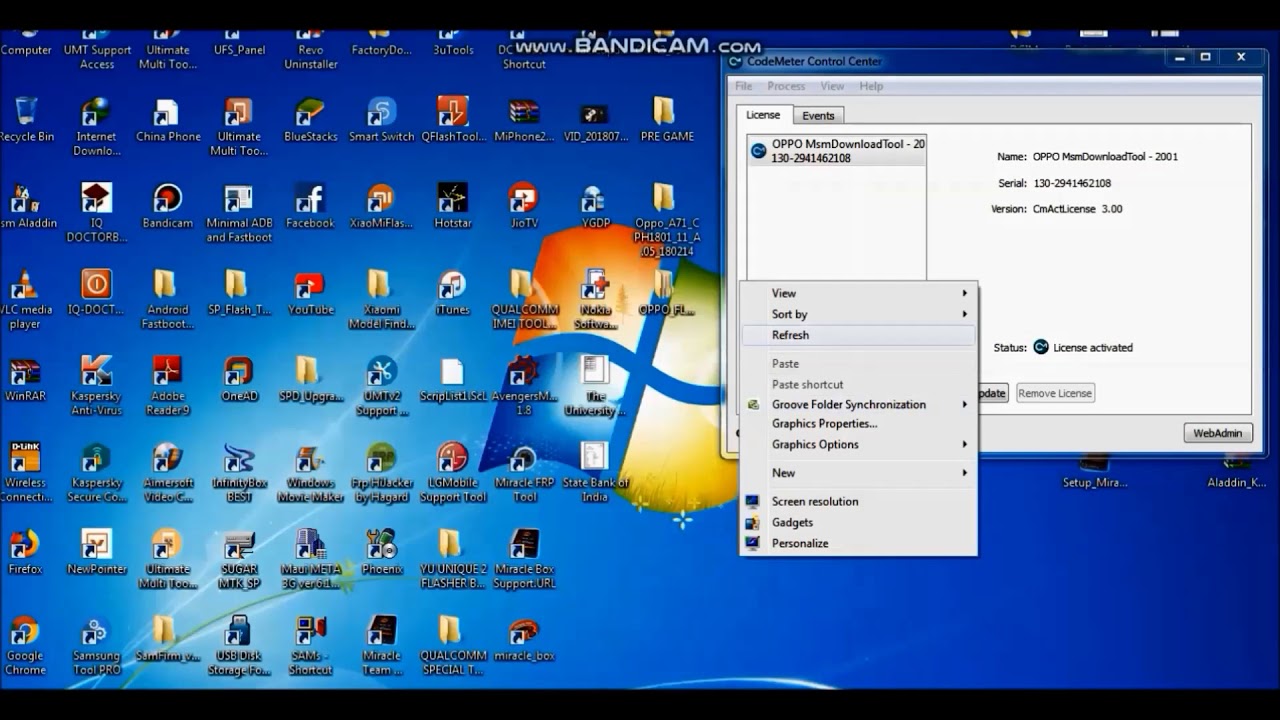Viewport: 1280px width, 720px height.
Task: Expand Groove Folder Synchronization submenu
Action: coord(857,404)
